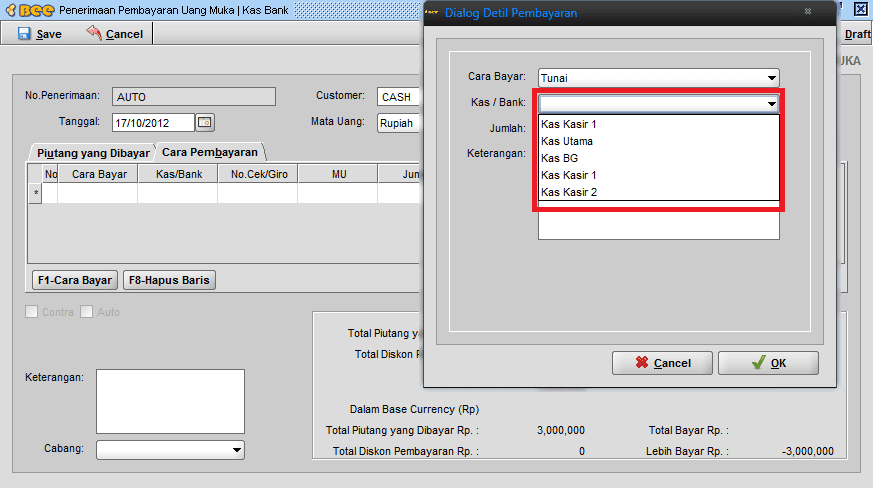The height and width of the screenshot is (488, 873).
Task: Toggle the Auto checkbox
Action: (86, 312)
